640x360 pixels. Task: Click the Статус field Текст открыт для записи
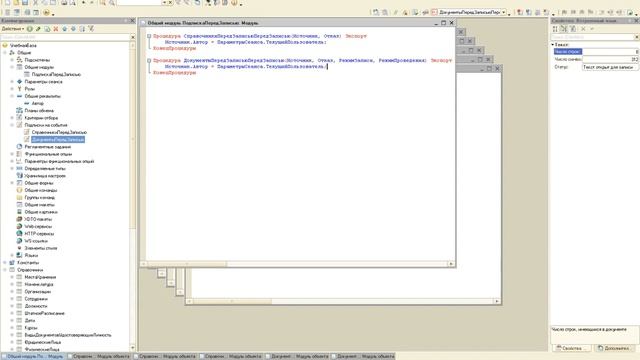[x=610, y=67]
